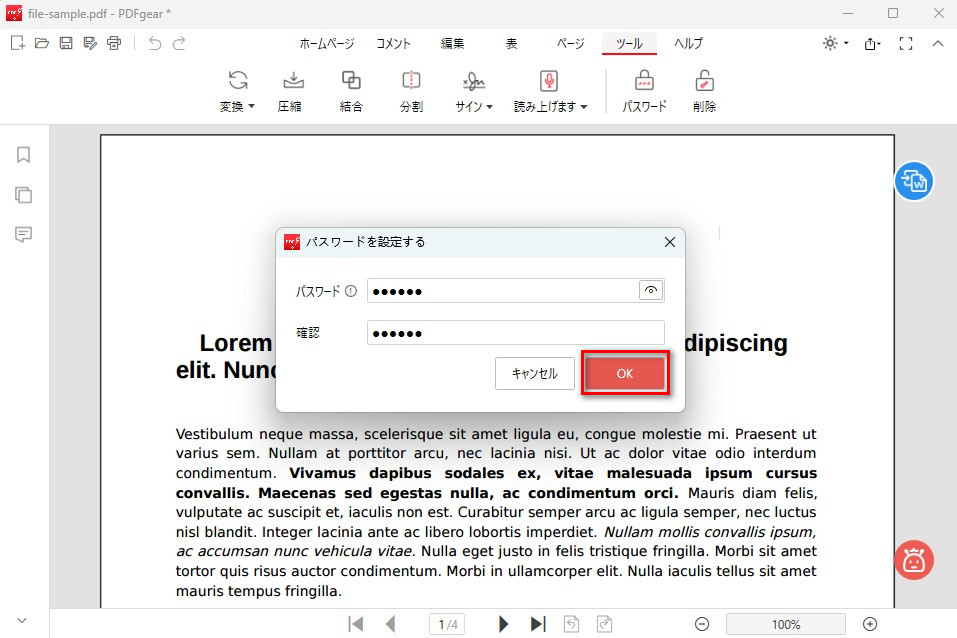
Task: Rotate page clockwise icon
Action: (604, 624)
